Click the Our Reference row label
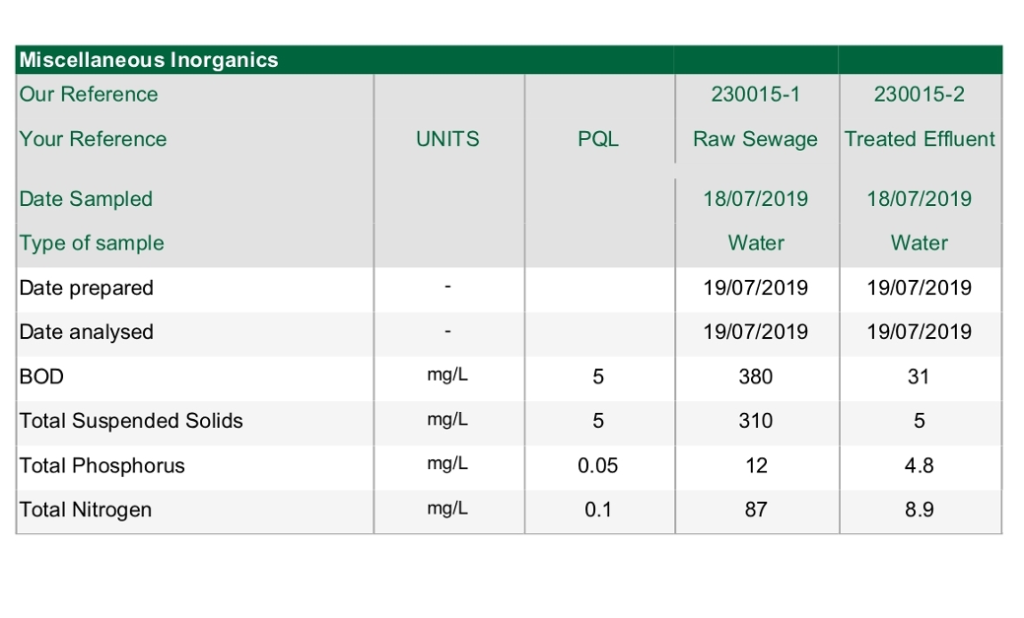The width and height of the screenshot is (1024, 618). click(x=89, y=95)
